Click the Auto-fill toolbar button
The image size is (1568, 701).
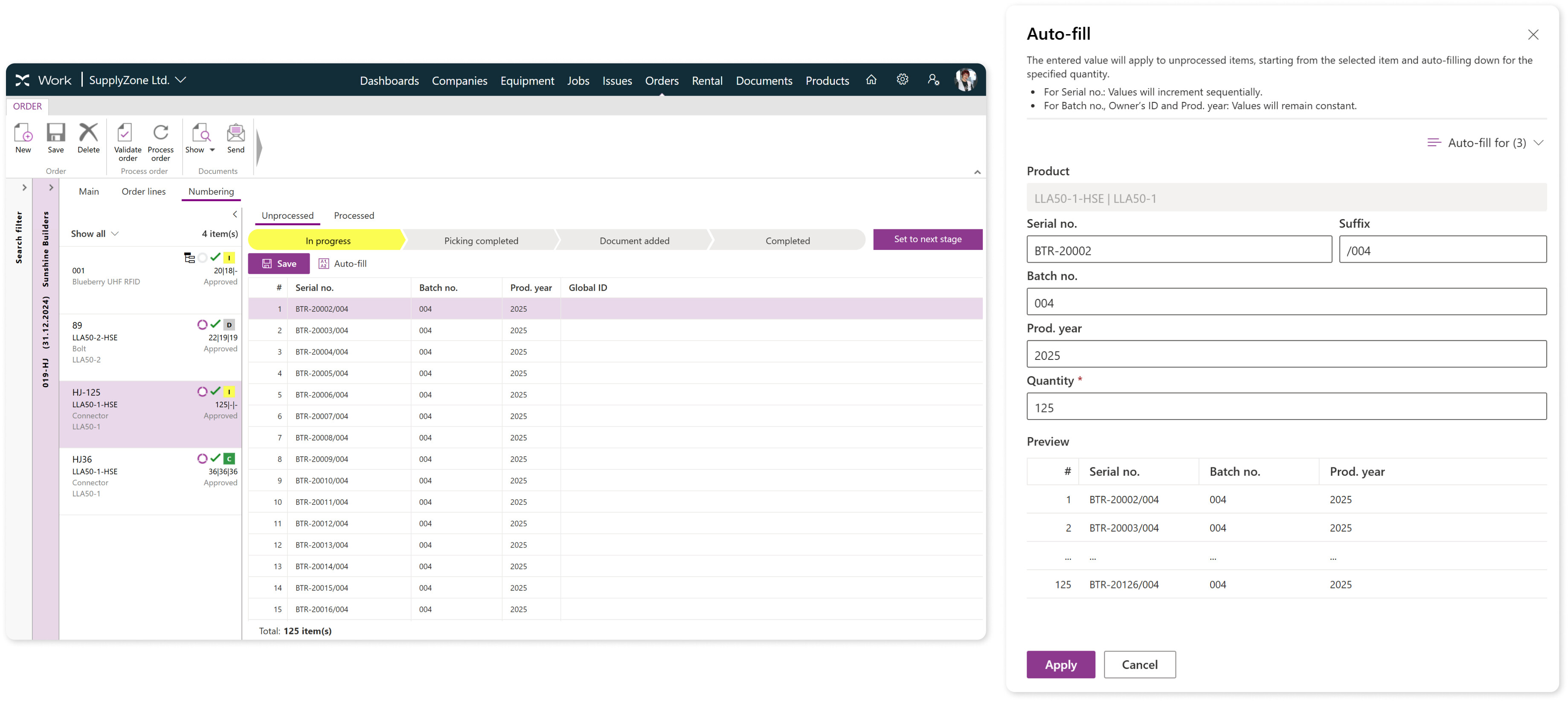343,264
